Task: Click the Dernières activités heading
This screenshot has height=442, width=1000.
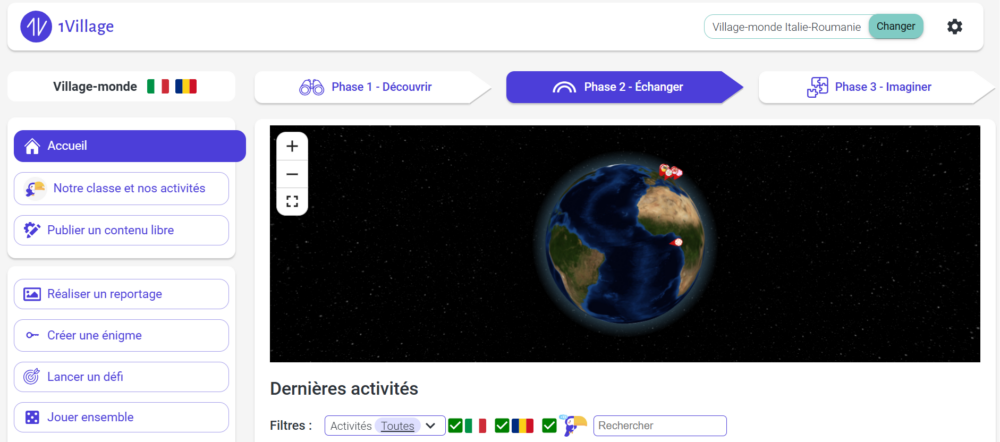Action: click(344, 388)
